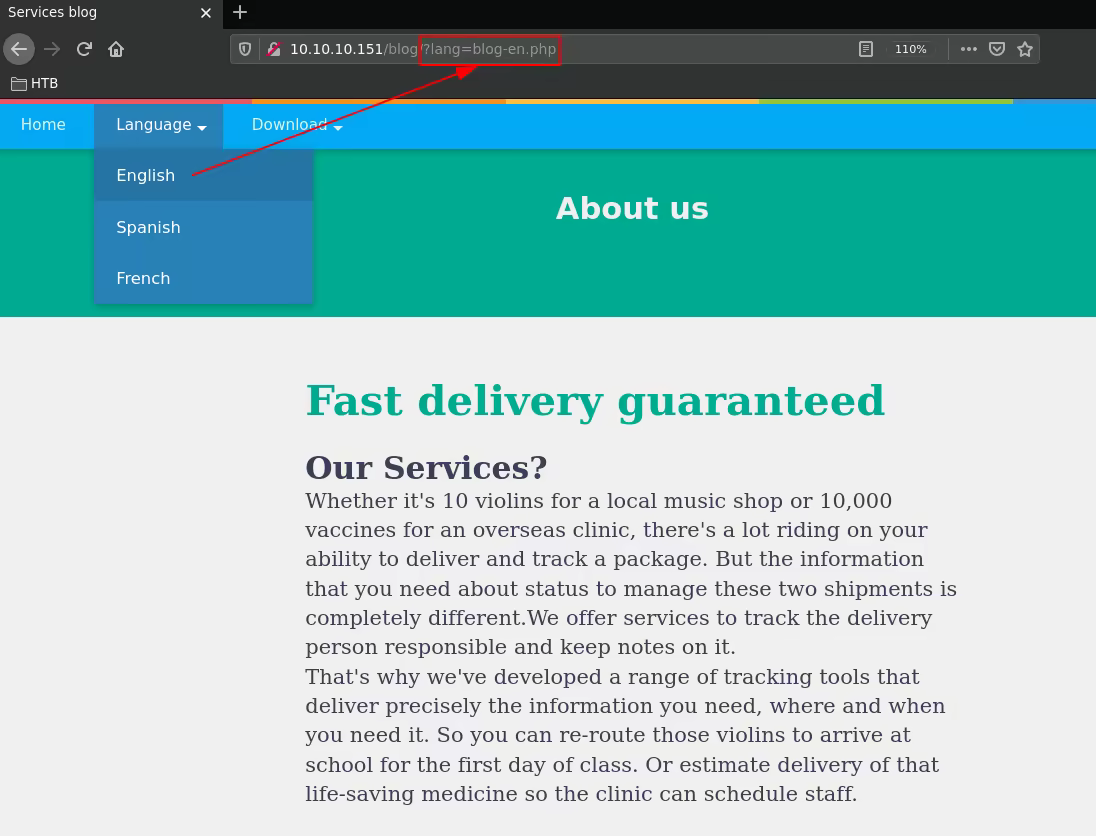Click the insecure connection padlock icon
The image size is (1096, 836).
[x=273, y=49]
